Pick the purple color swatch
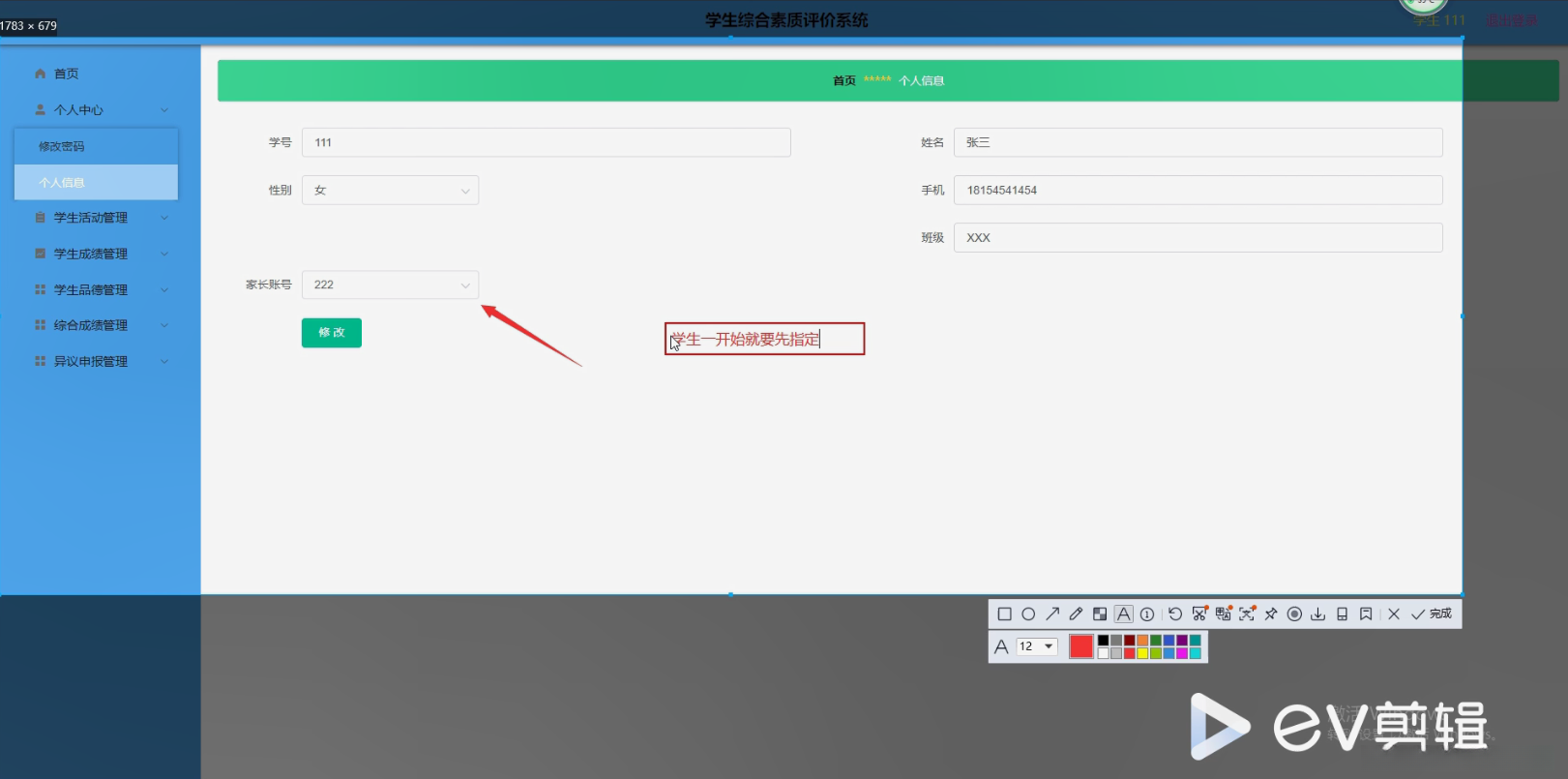 [x=1182, y=641]
